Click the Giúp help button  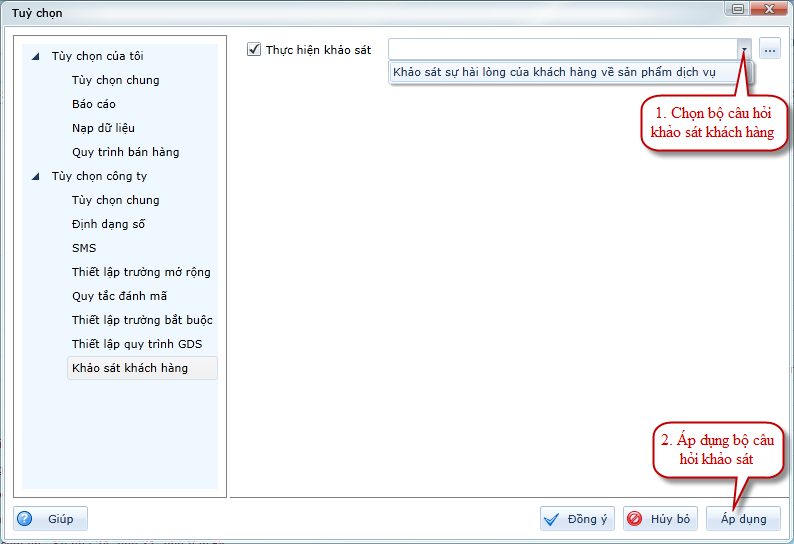(51, 519)
